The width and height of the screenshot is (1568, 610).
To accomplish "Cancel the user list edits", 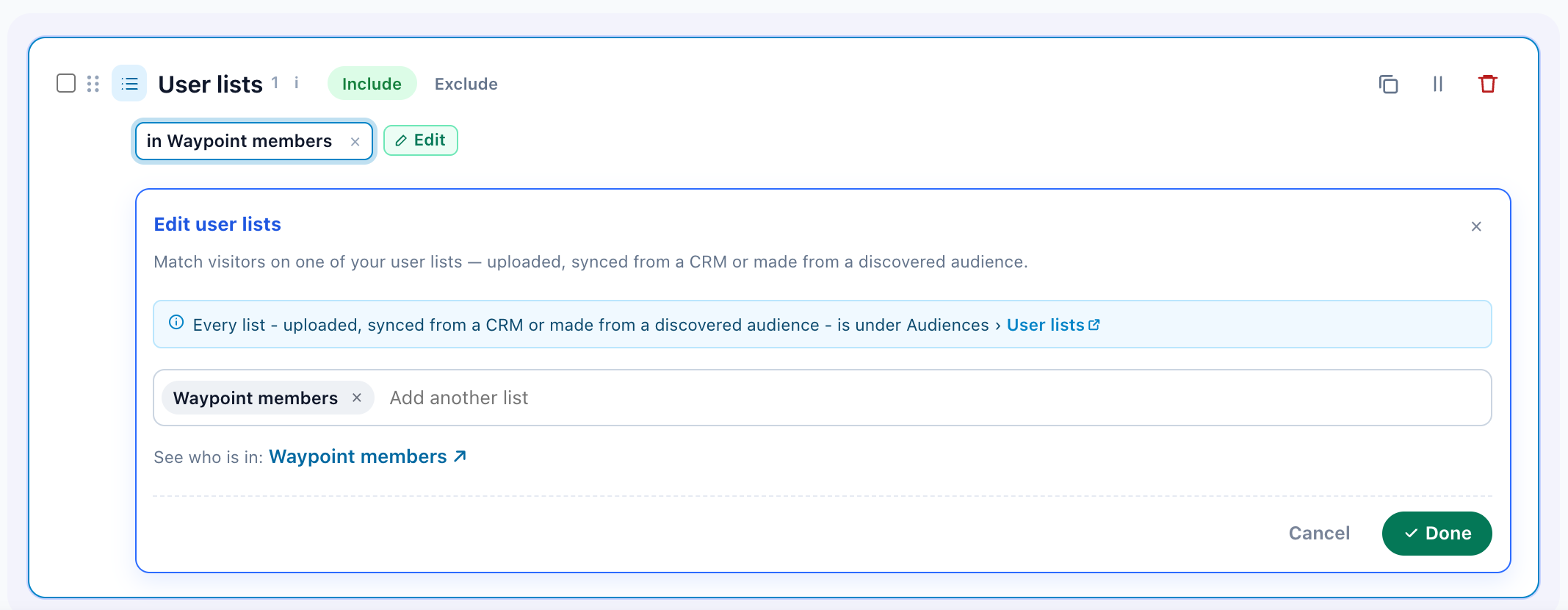I will [1319, 533].
